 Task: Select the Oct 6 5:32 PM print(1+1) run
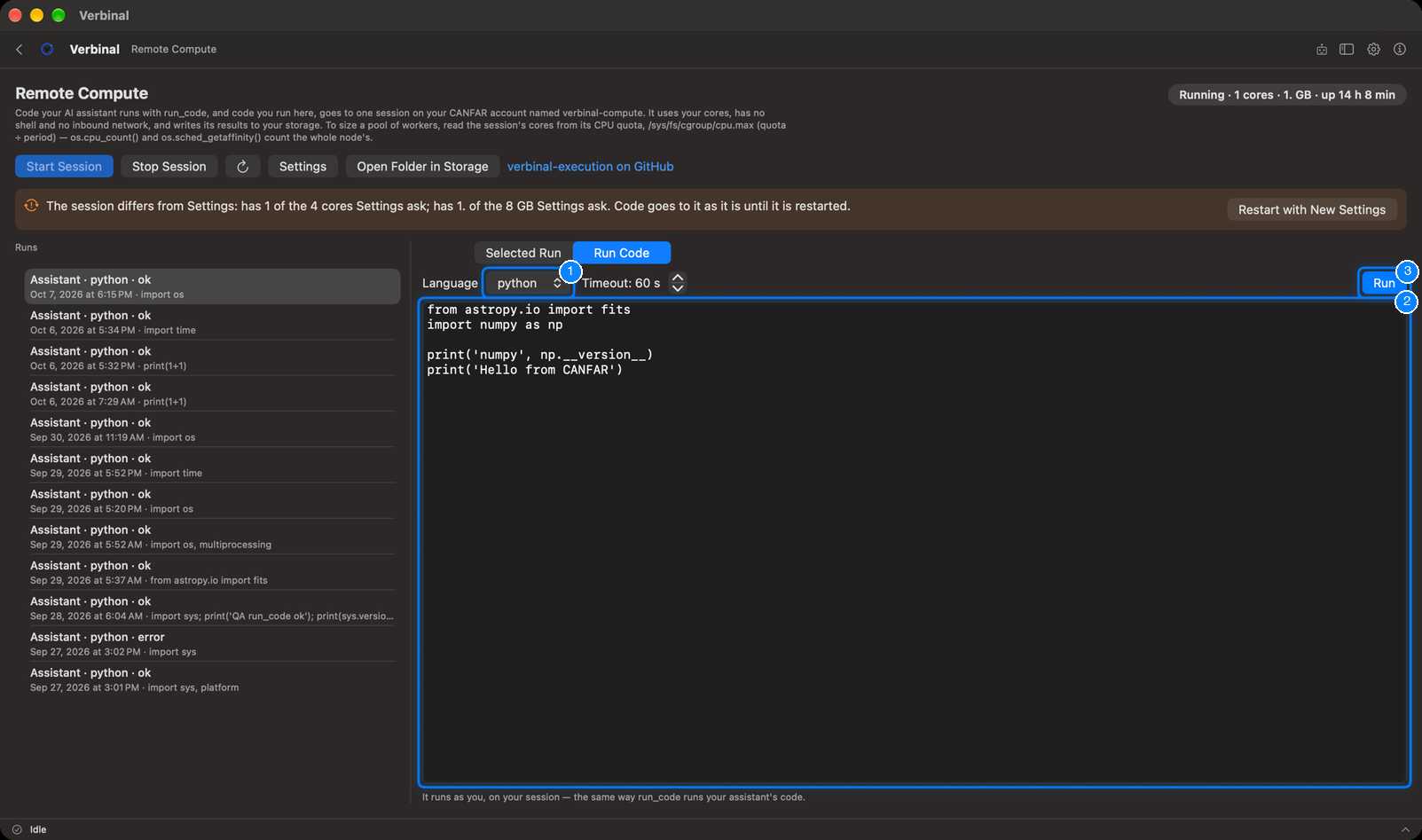pos(212,358)
